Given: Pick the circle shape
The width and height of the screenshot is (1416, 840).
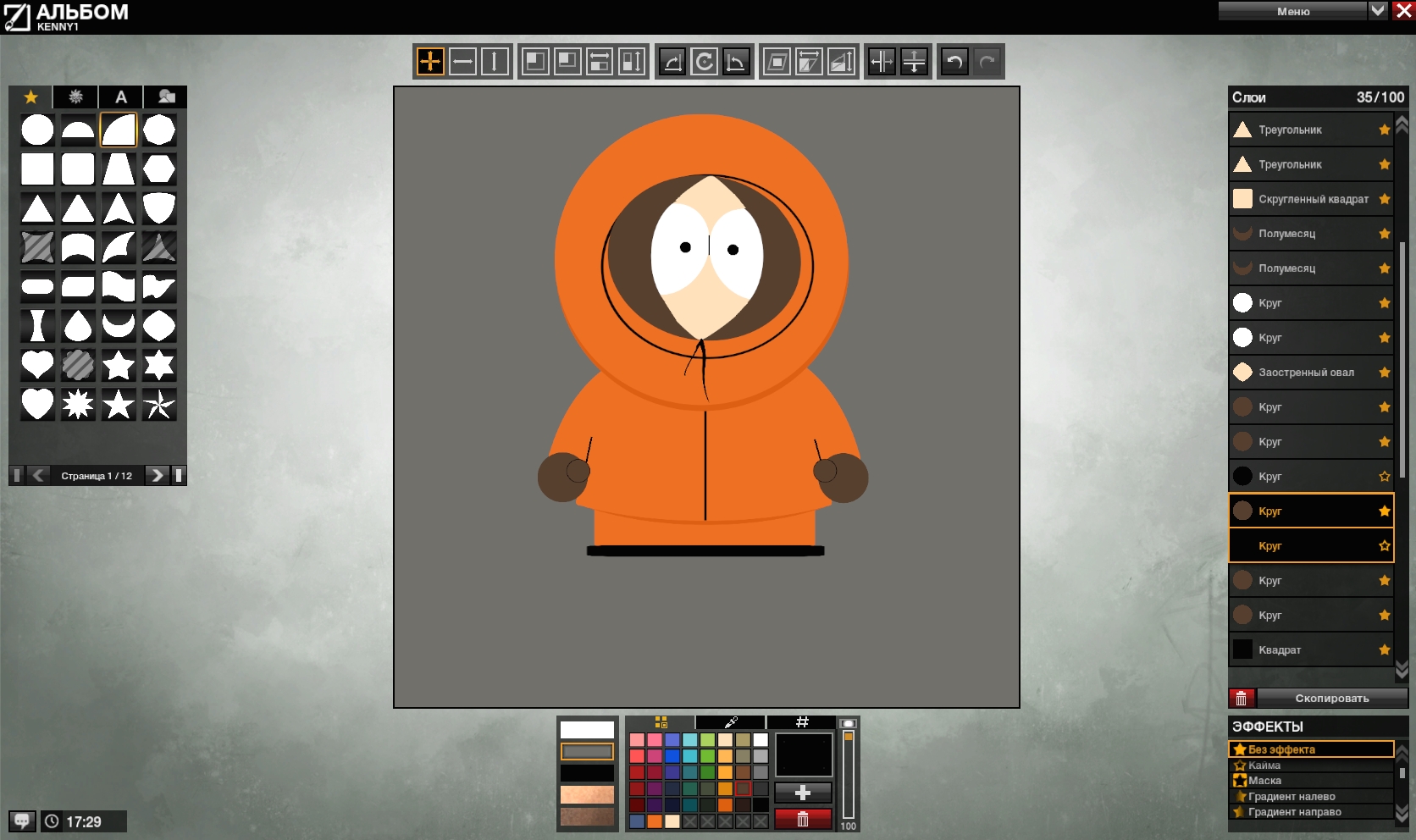Looking at the screenshot, I should pos(37,130).
